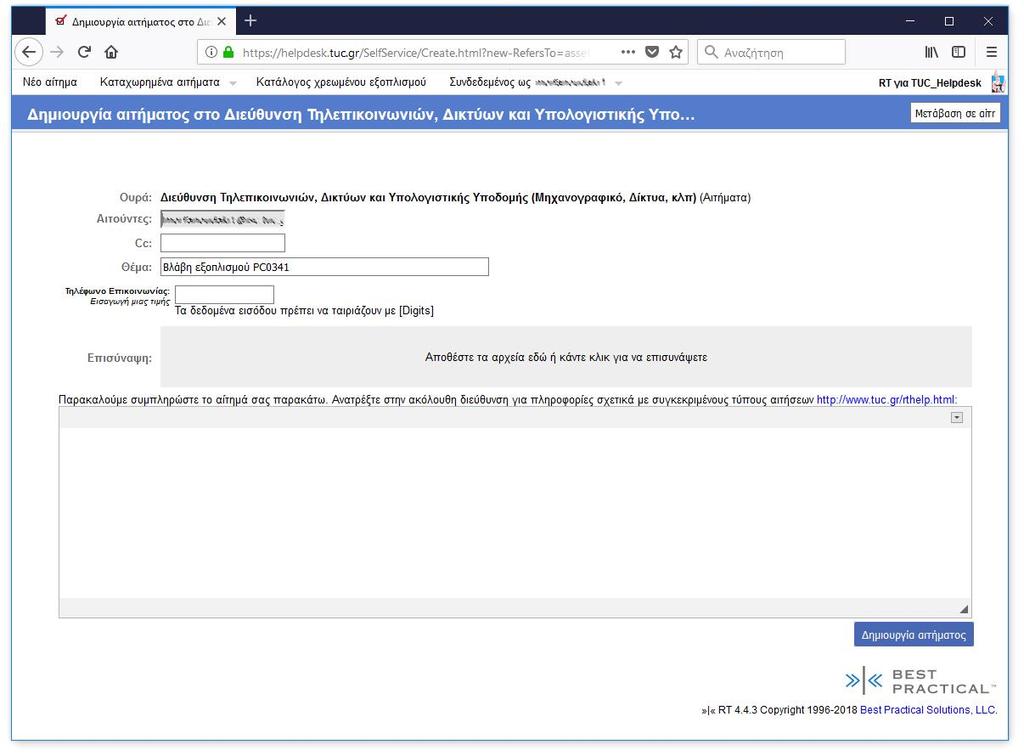Open Κατάλογος χρεωμένου εξοπλισμού menu
This screenshot has width=1024, height=756.
(341, 82)
